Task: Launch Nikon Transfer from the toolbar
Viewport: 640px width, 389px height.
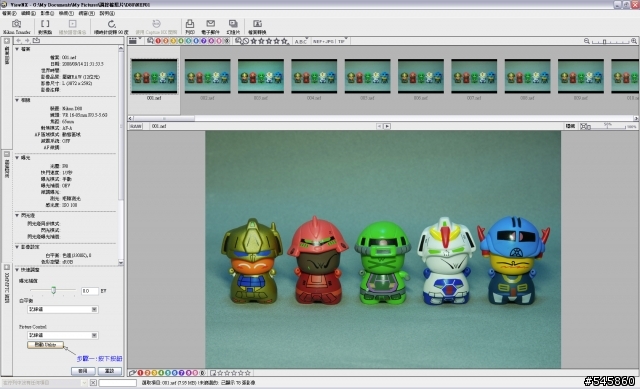Action: pyautogui.click(x=17, y=27)
